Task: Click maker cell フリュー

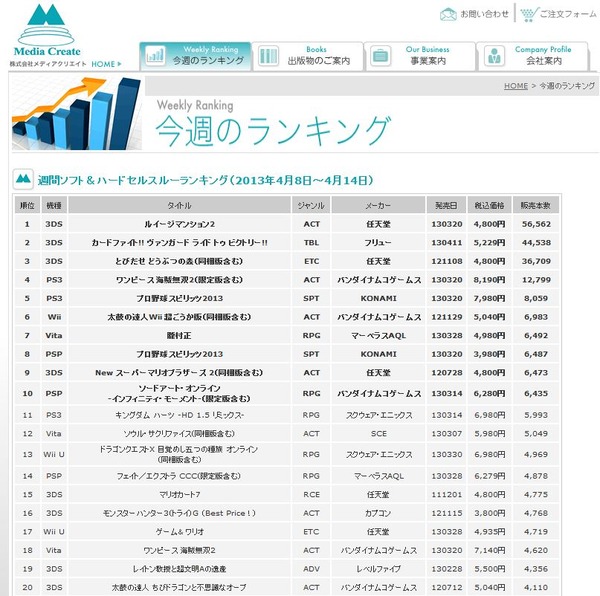Action: pyautogui.click(x=378, y=243)
